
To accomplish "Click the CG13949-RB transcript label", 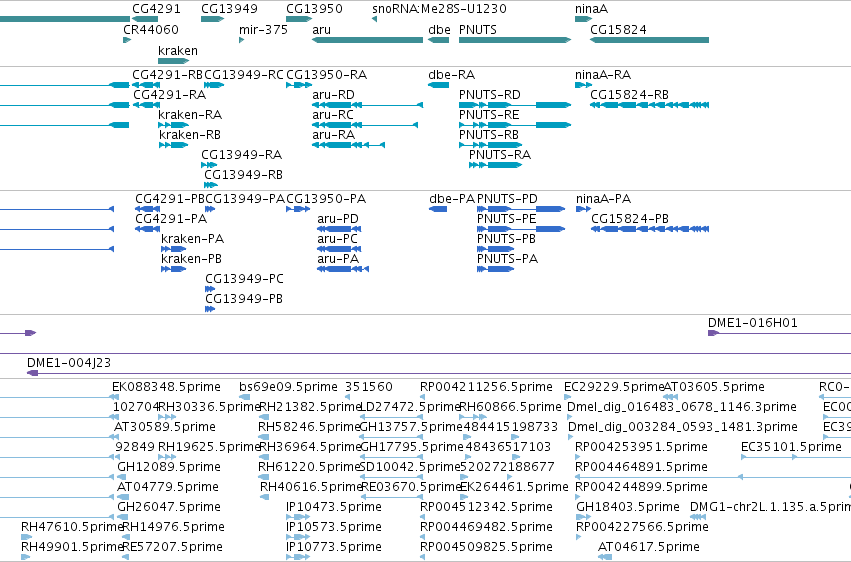I will [x=244, y=175].
